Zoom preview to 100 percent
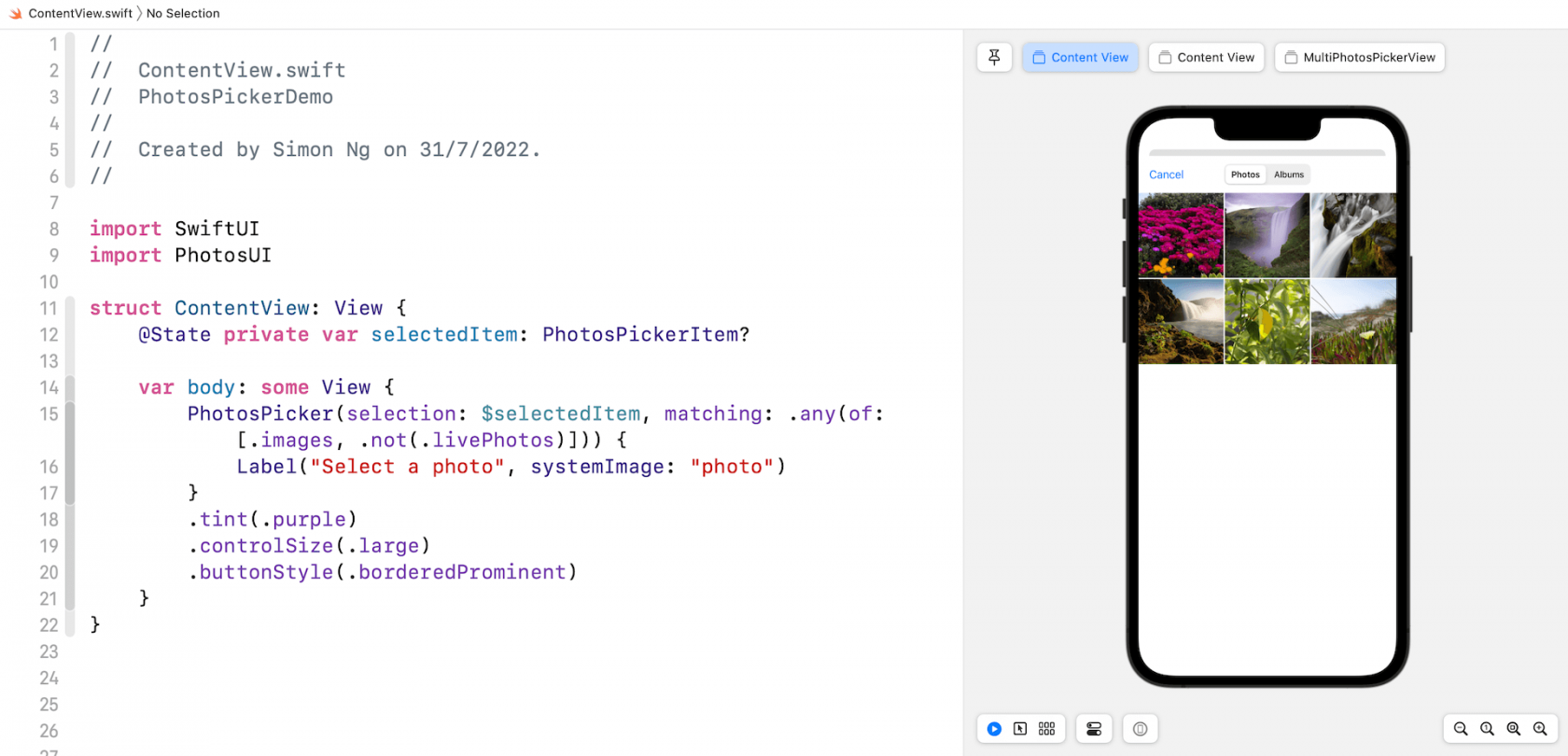1568x756 pixels. [x=1487, y=729]
